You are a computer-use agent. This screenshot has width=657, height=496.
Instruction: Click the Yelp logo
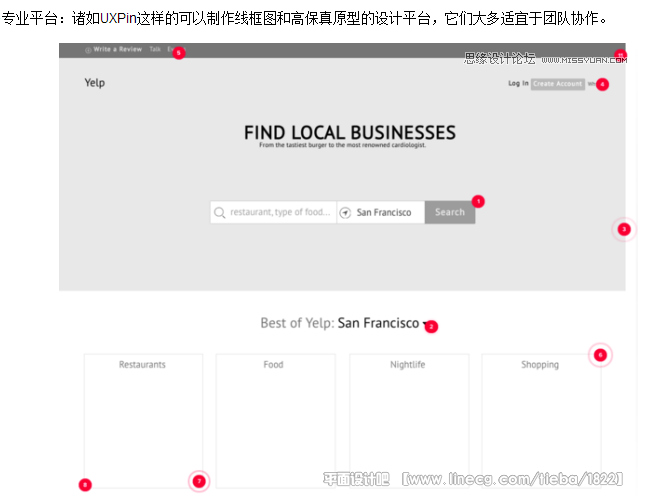pyautogui.click(x=95, y=83)
